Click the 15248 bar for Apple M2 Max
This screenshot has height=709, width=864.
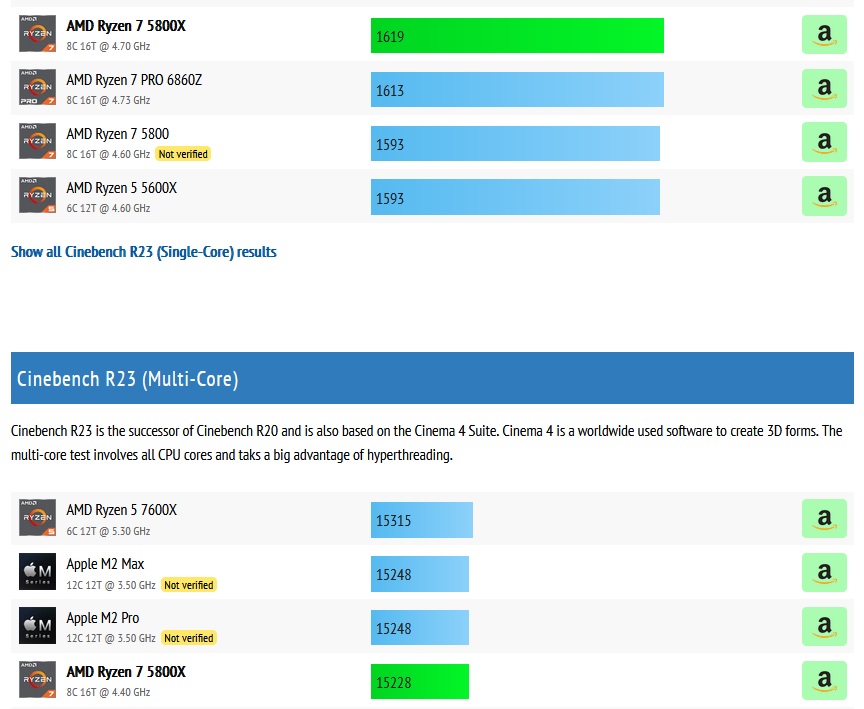420,573
